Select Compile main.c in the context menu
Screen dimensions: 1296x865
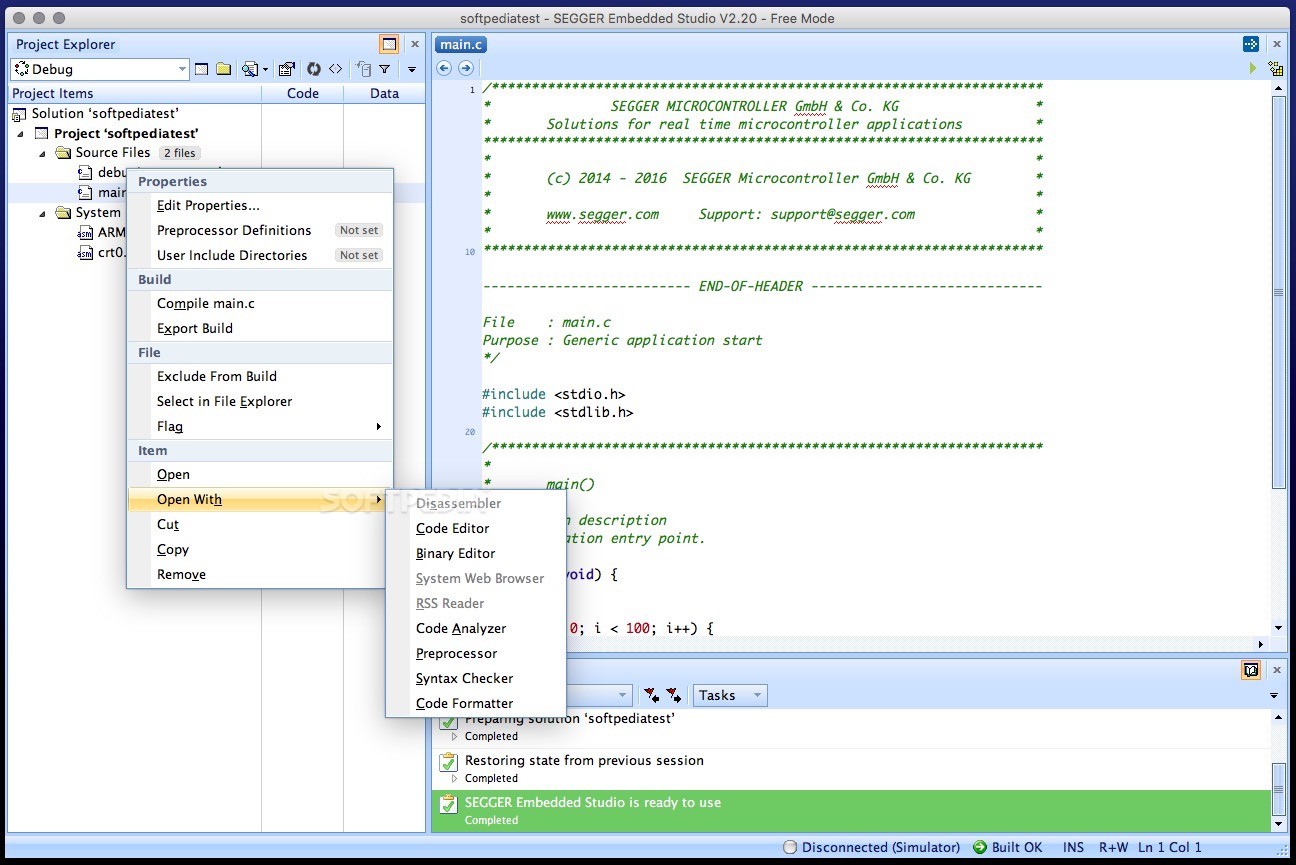[260, 303]
